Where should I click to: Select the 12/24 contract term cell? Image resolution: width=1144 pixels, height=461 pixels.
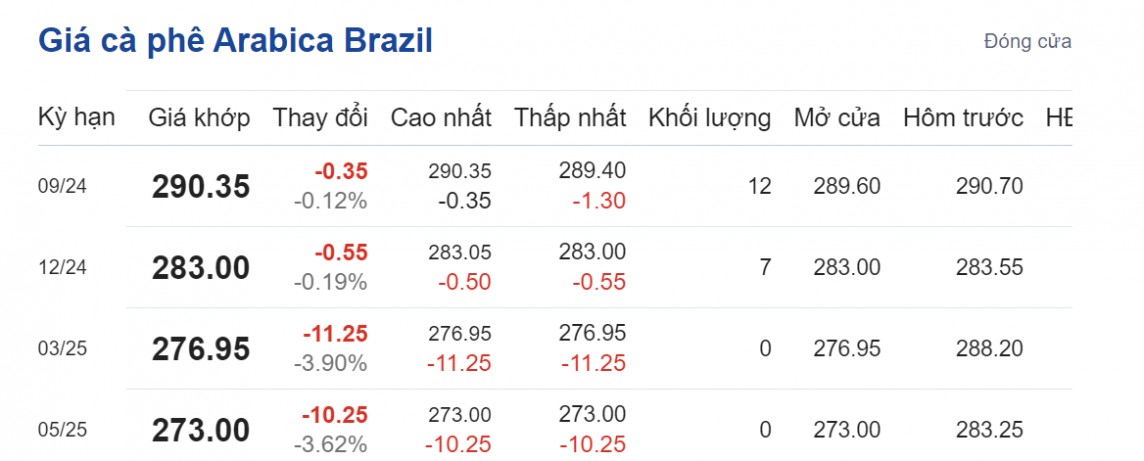(x=62, y=267)
